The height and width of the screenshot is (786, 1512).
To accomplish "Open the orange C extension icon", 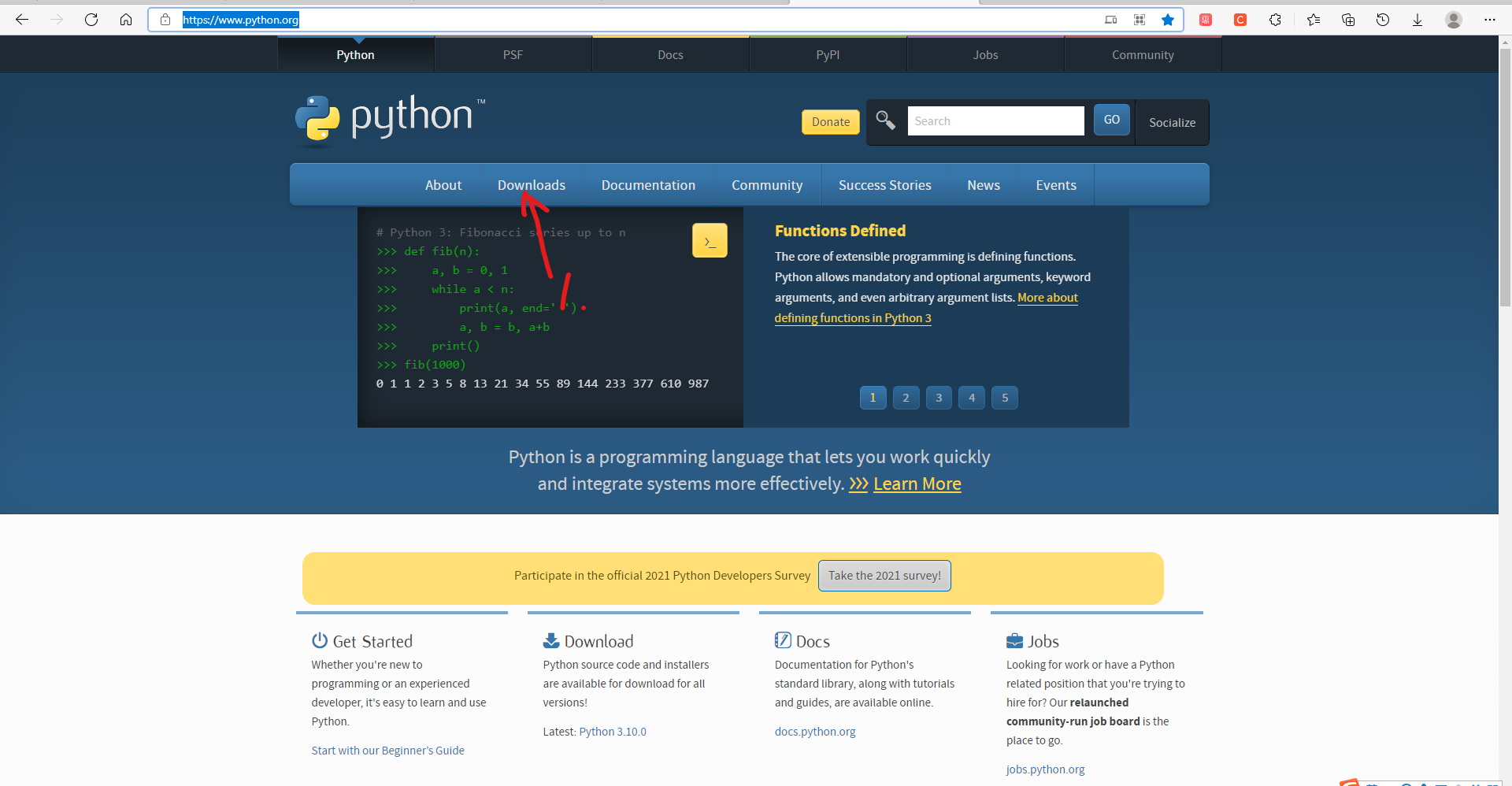I will click(1240, 20).
